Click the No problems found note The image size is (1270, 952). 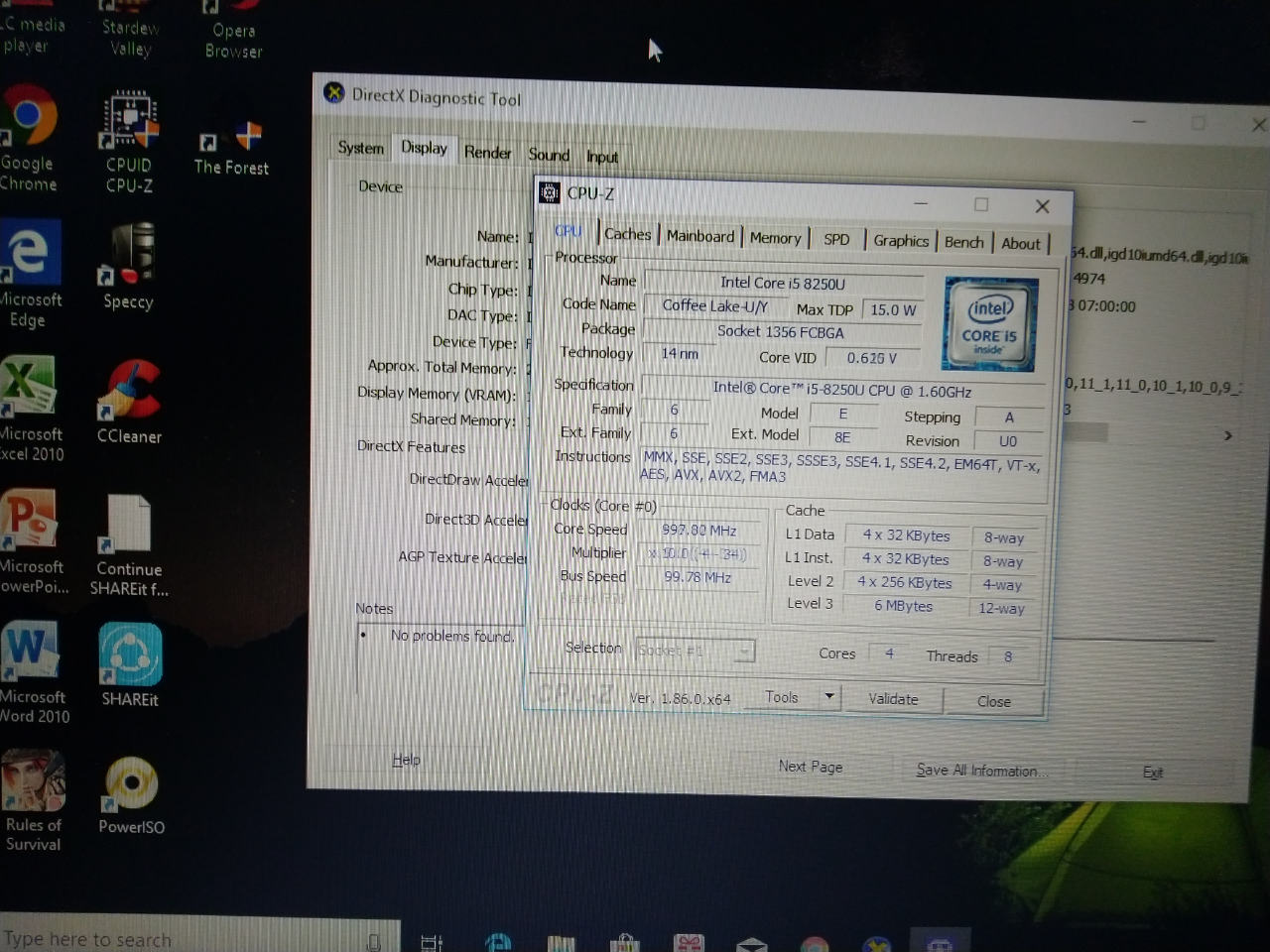tap(452, 635)
